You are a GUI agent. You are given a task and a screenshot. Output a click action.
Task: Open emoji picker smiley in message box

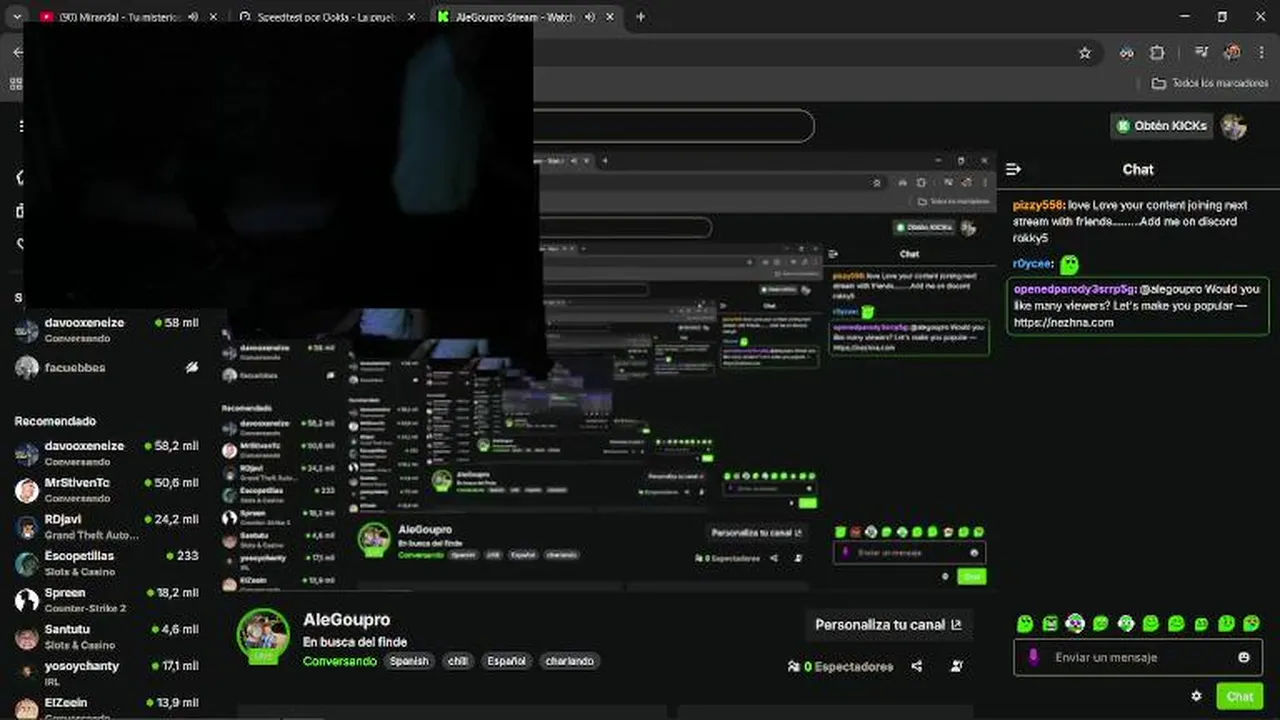1244,657
